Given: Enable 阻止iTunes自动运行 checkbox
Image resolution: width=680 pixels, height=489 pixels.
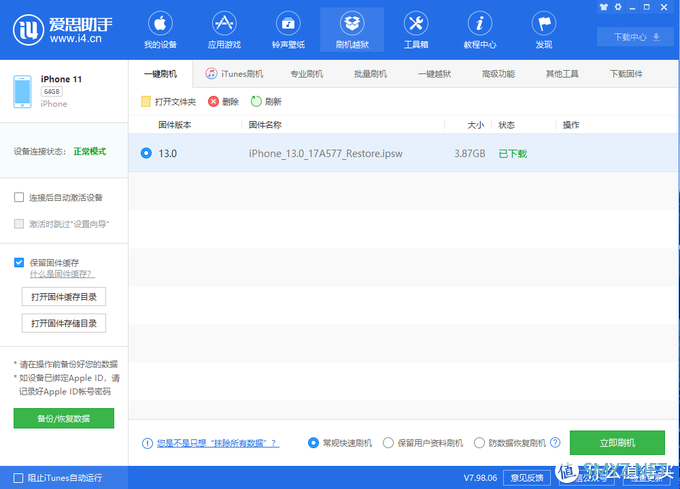Looking at the screenshot, I should tap(18, 478).
